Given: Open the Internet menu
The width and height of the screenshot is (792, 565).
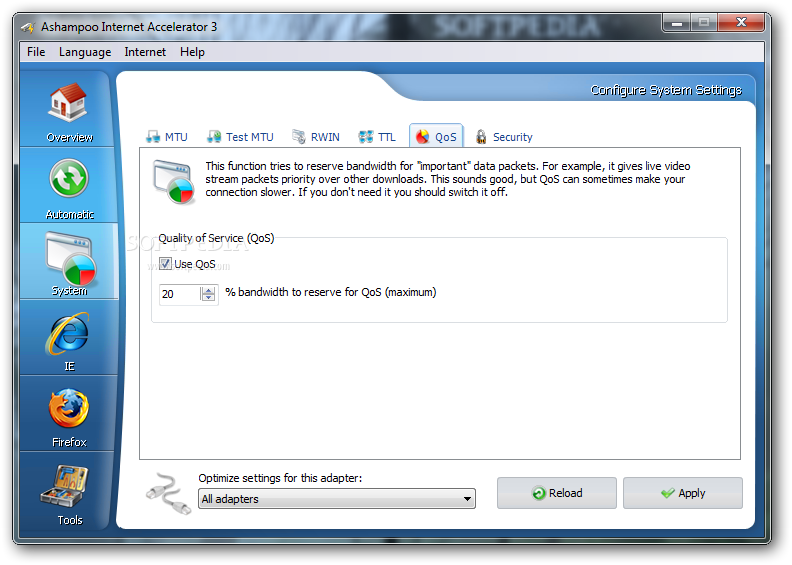Looking at the screenshot, I should [145, 52].
